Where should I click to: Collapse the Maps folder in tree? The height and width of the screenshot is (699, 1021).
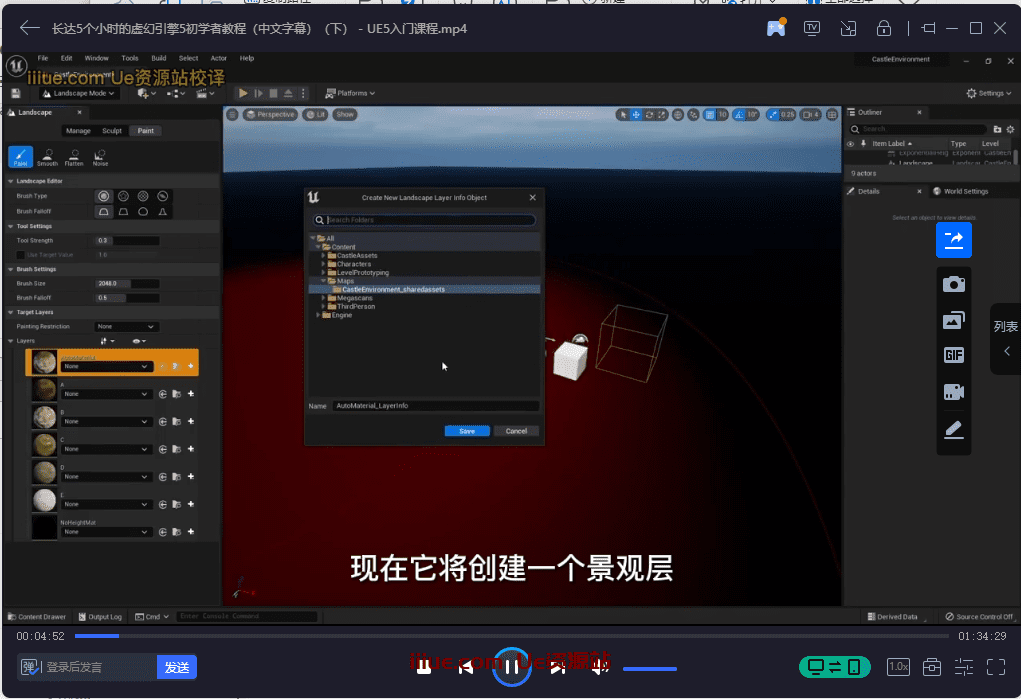point(323,281)
